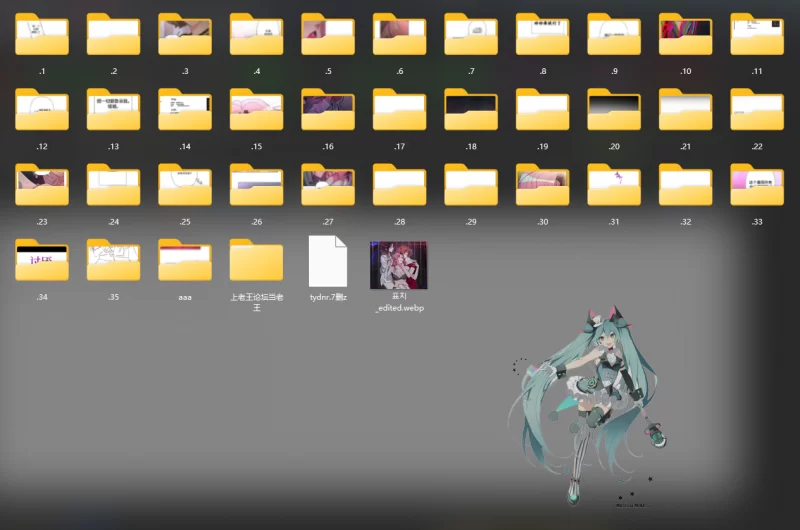The image size is (800, 530).
Task: Open the folder named aaa
Action: [x=185, y=260]
